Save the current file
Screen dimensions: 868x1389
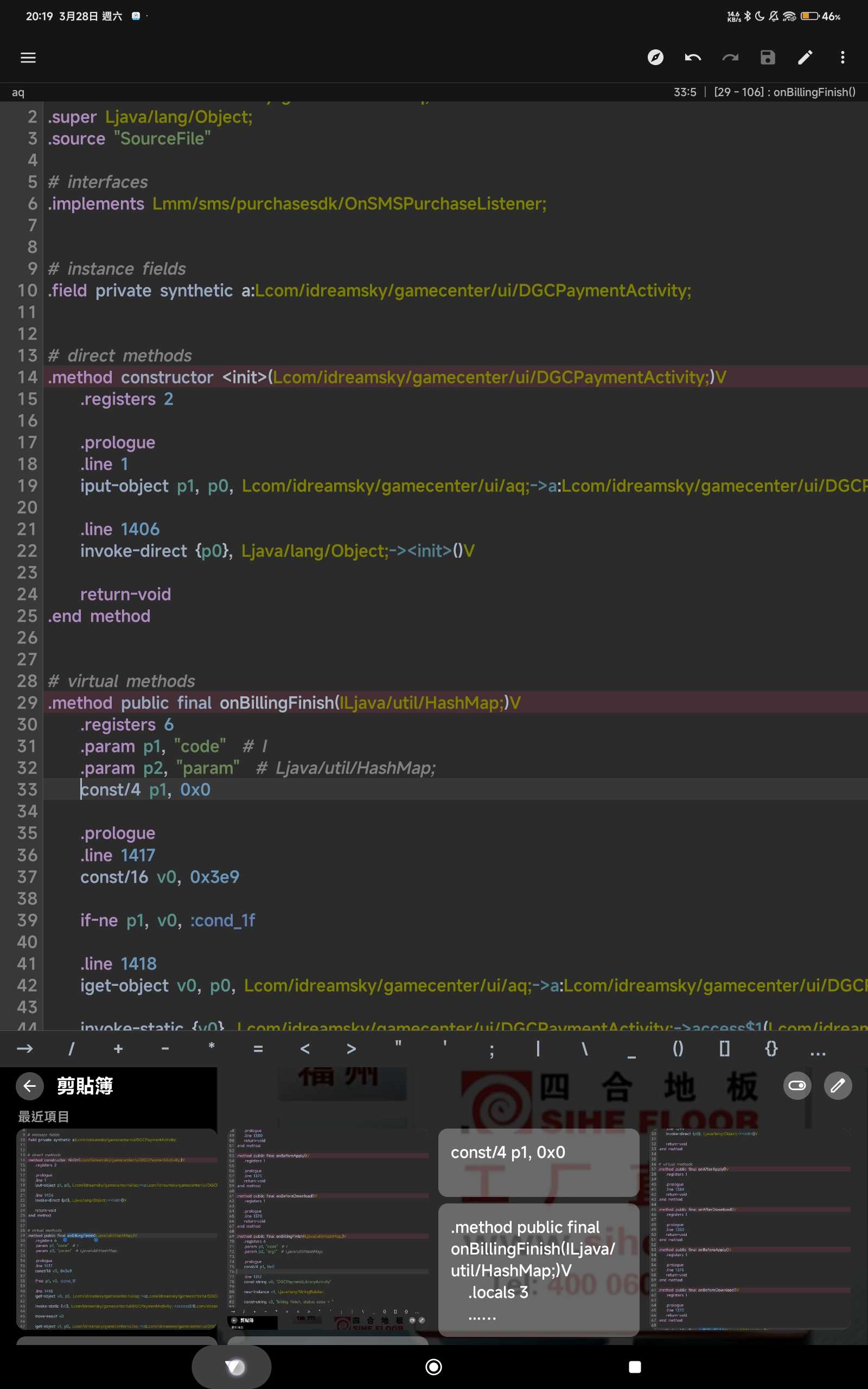pos(768,58)
